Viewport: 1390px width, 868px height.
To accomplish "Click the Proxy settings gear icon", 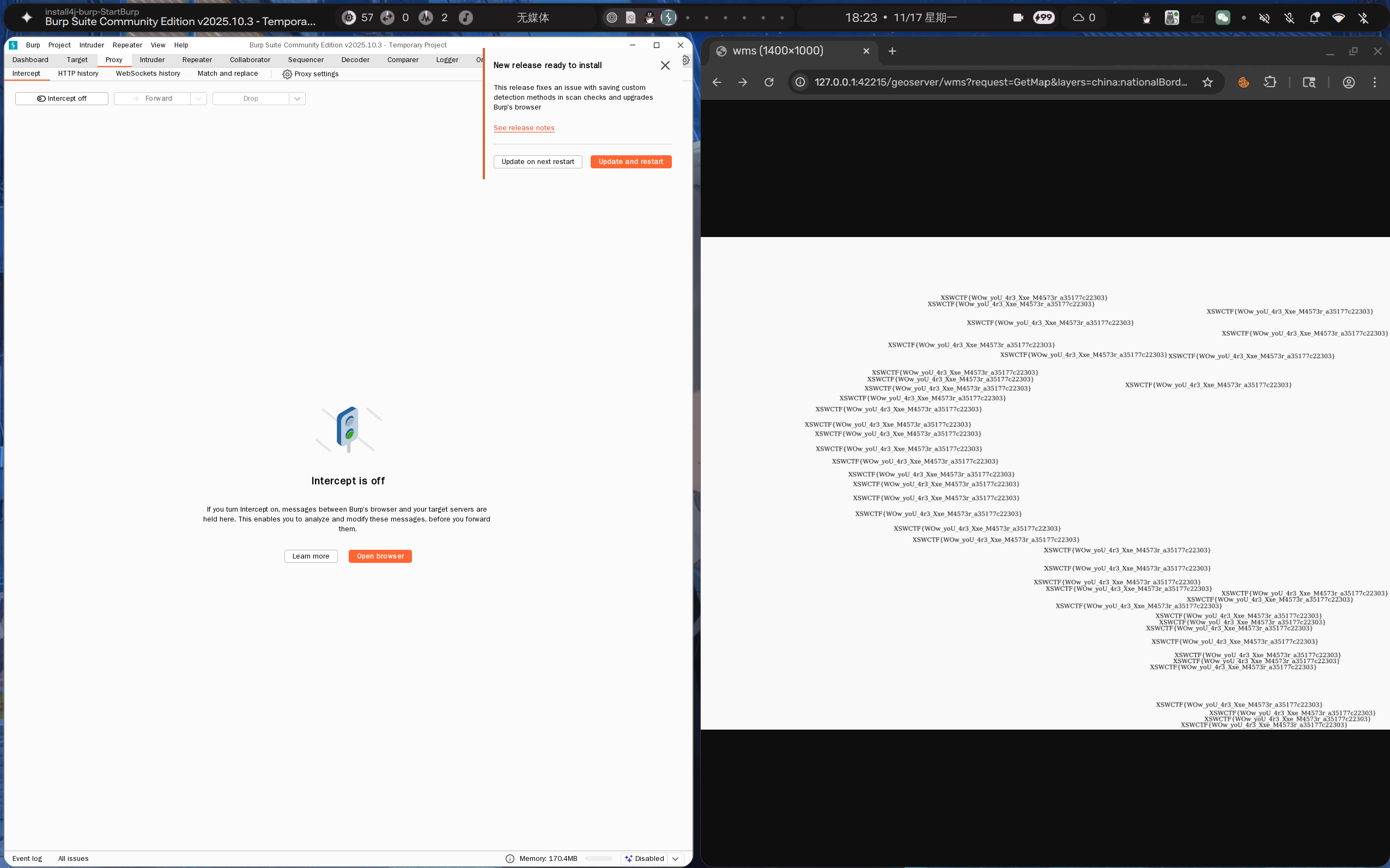I will 287,74.
